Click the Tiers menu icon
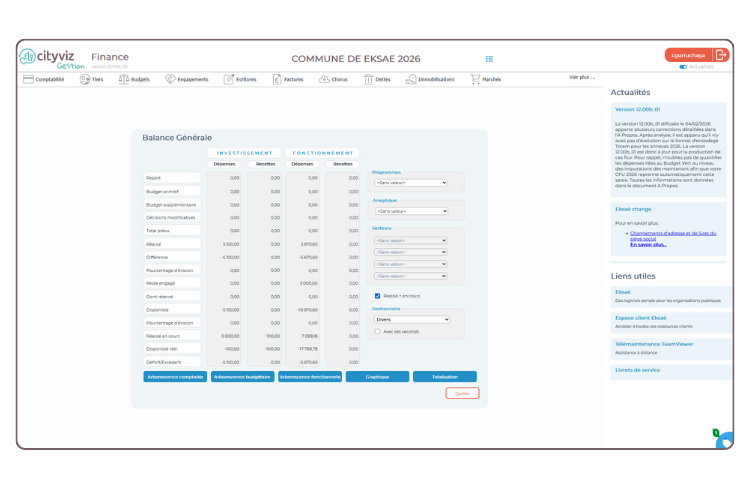The height and width of the screenshot is (500, 750). [x=85, y=79]
